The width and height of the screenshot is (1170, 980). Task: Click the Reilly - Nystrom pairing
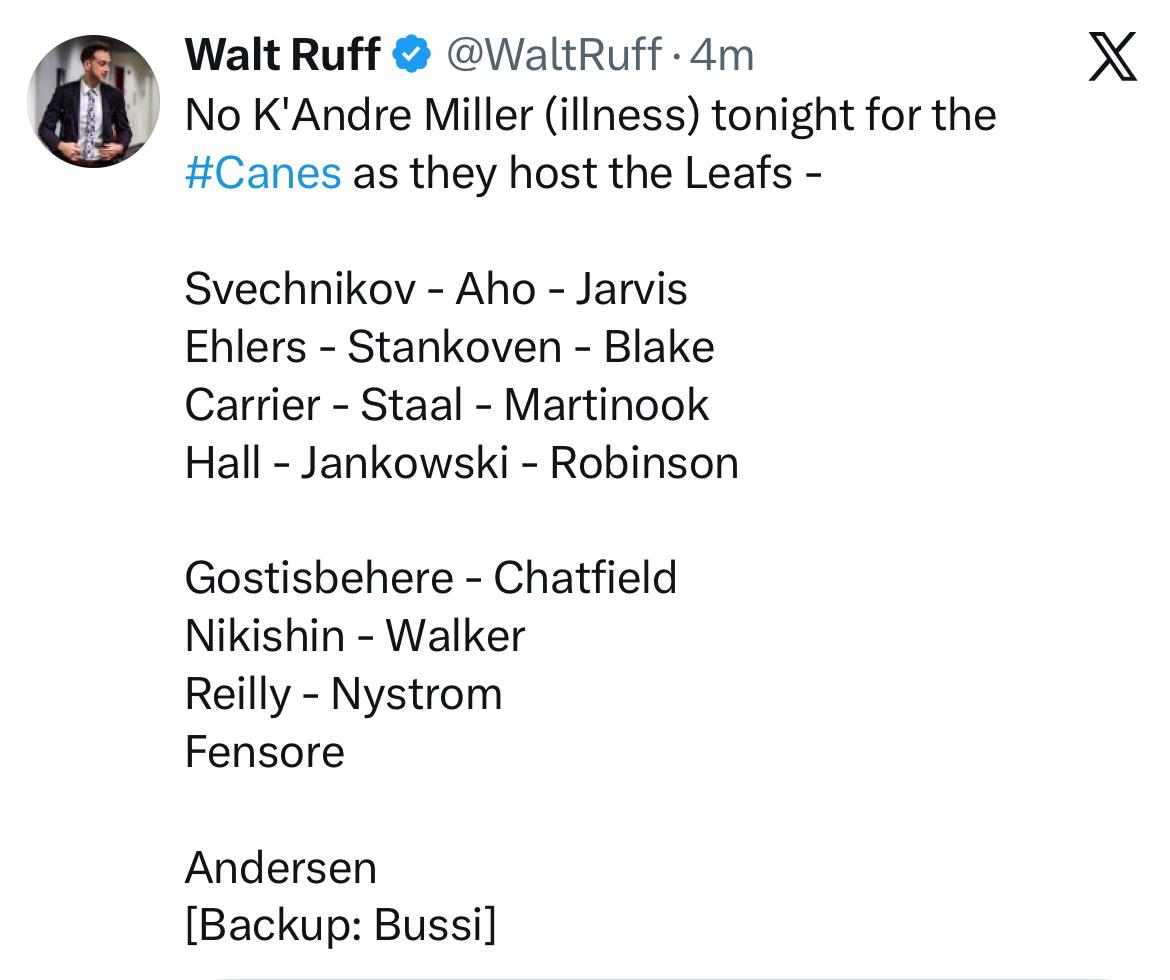(x=343, y=694)
